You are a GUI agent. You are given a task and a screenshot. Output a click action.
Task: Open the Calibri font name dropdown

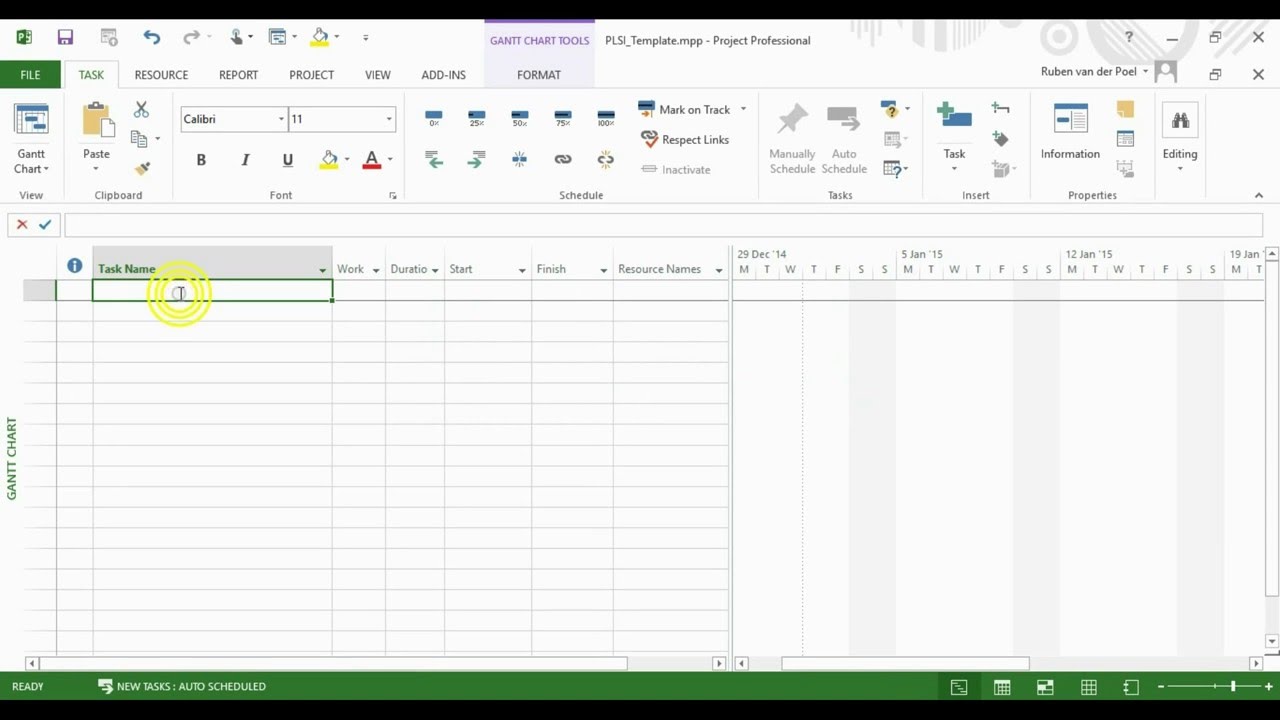coord(281,119)
